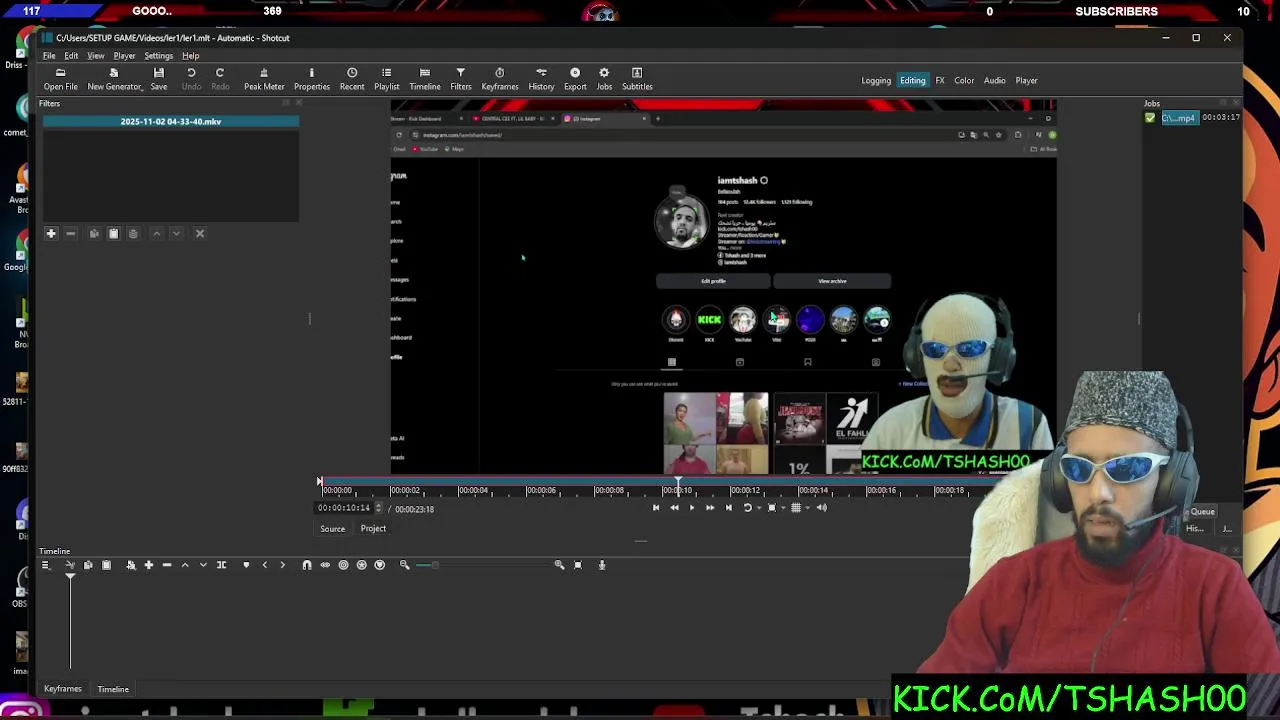Open the Properties panel
1280x720 pixels.
point(311,79)
